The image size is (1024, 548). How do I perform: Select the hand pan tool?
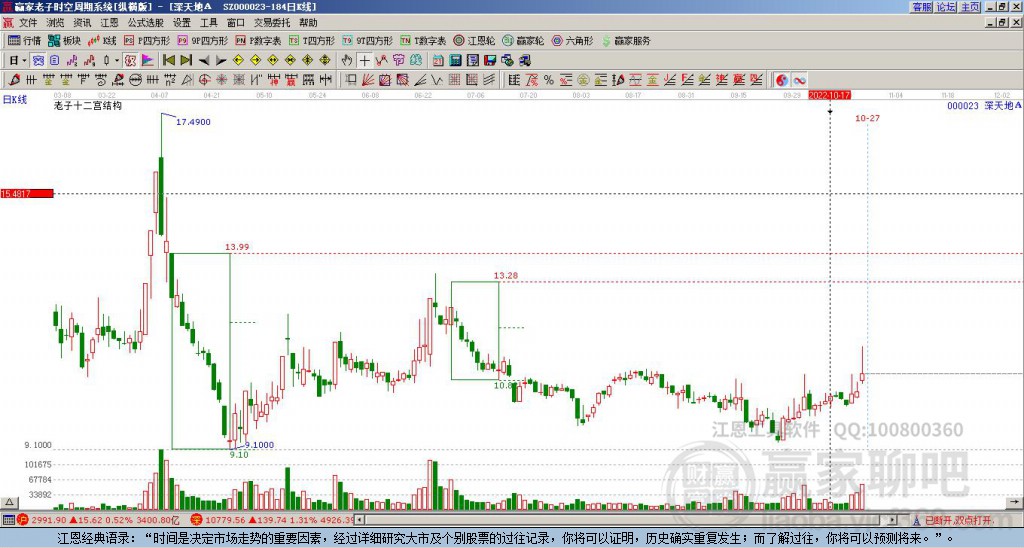[x=347, y=61]
